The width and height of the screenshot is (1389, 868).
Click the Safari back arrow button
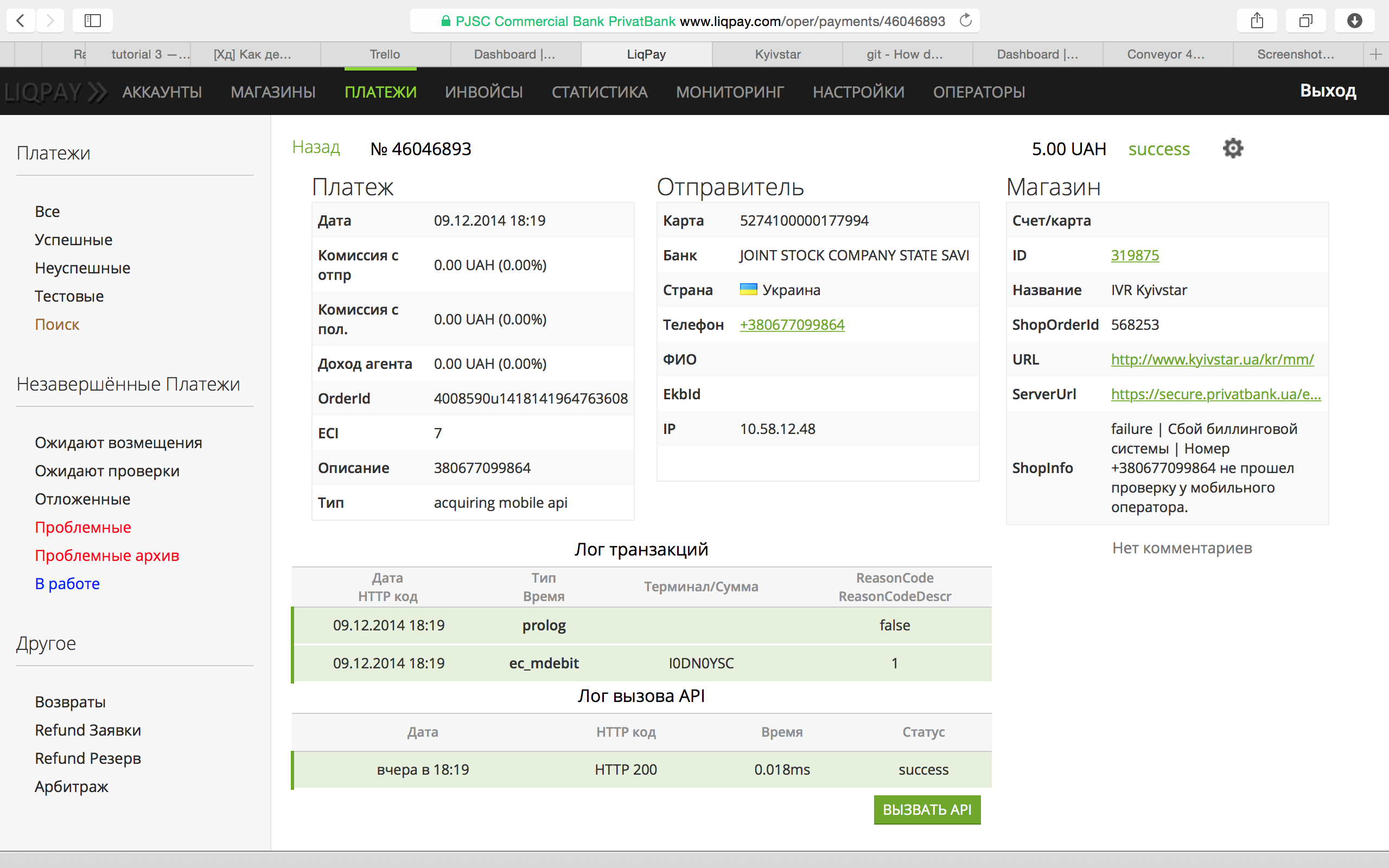tap(21, 21)
